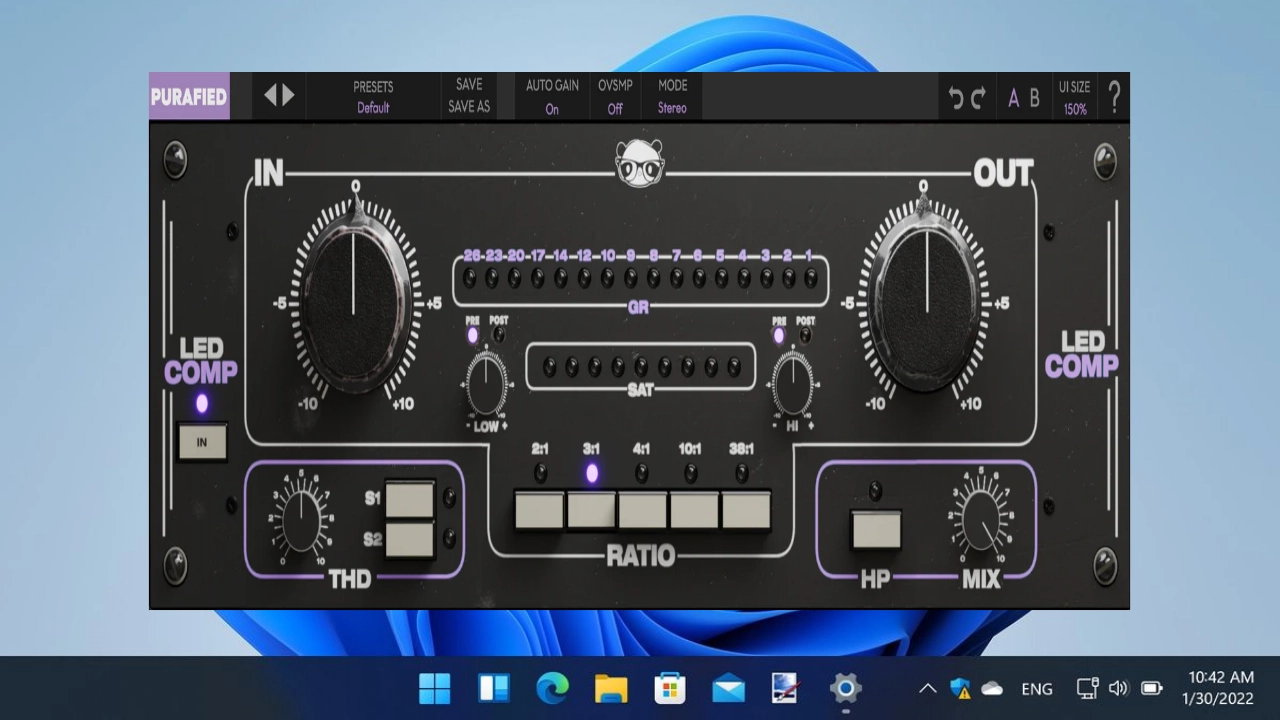Viewport: 1280px width, 720px height.
Task: Open Windows Security tray icon
Action: 961,688
